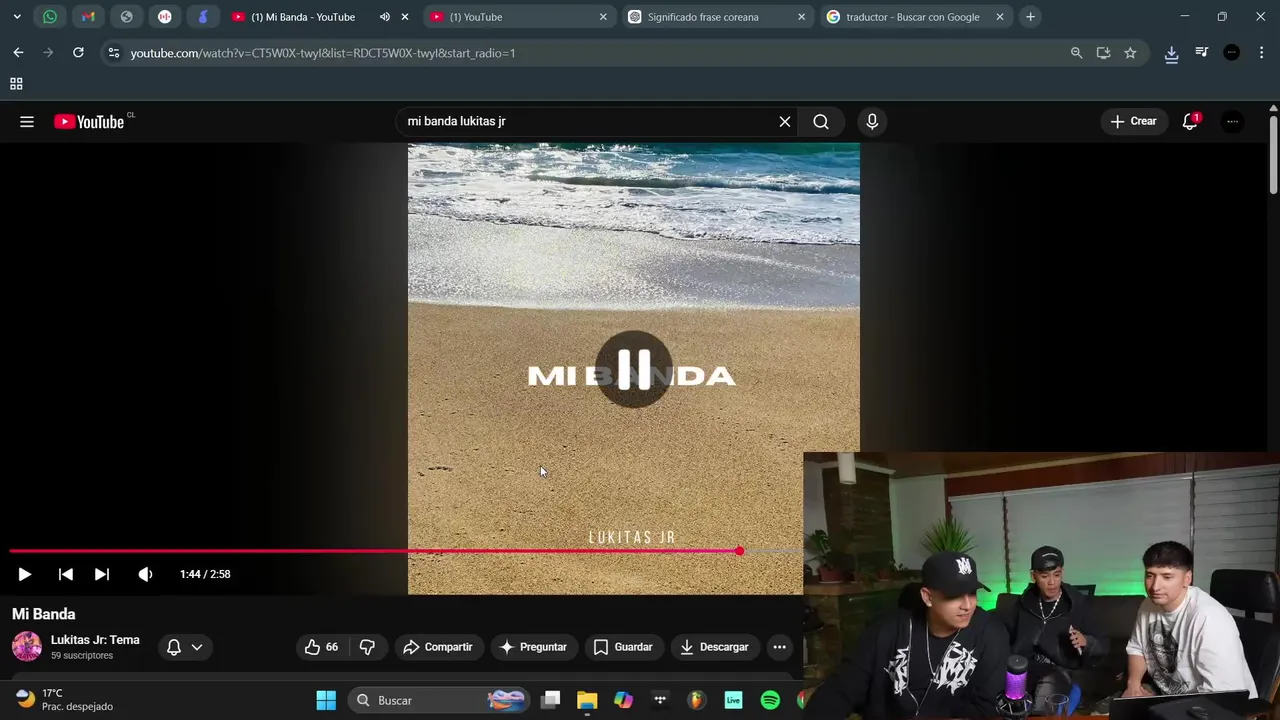Open Chrome downloads
This screenshot has width=1280, height=720.
click(1171, 54)
